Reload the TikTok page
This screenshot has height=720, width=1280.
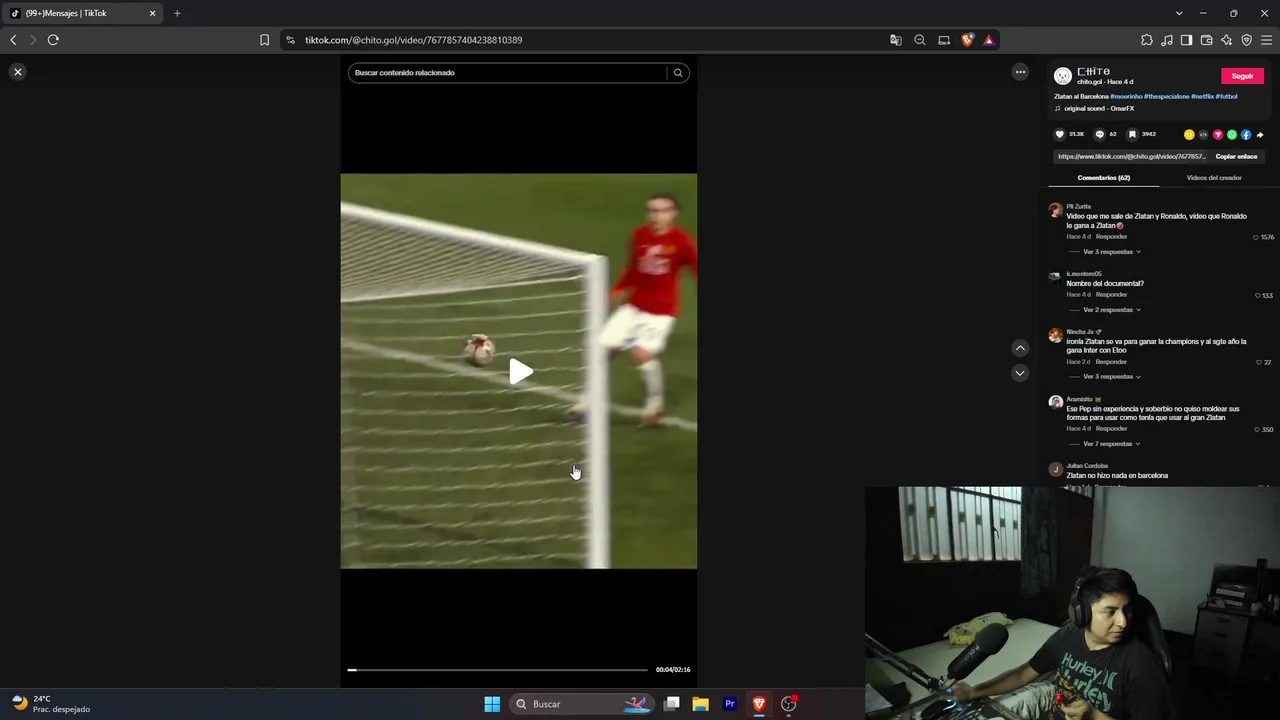[53, 40]
